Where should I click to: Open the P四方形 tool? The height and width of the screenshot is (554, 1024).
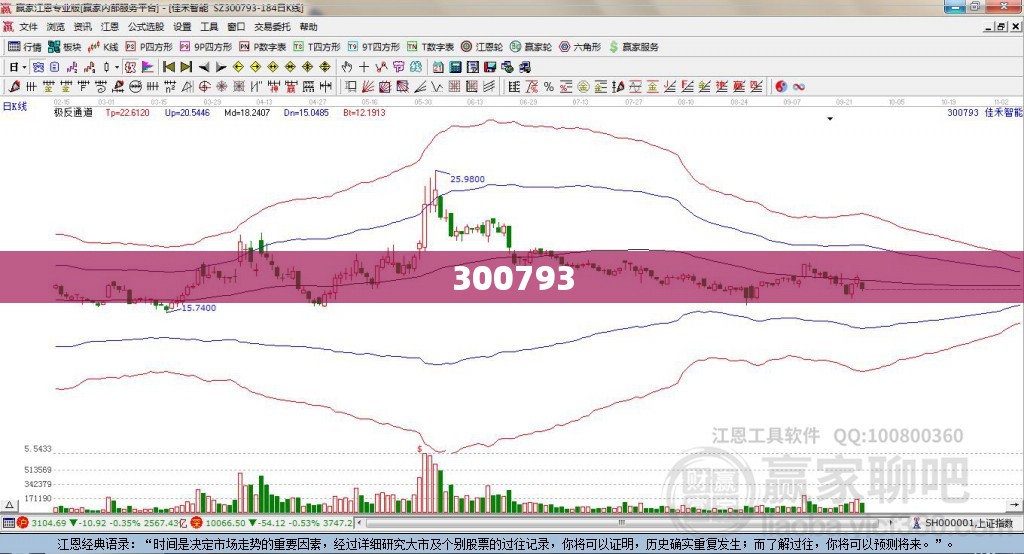pyautogui.click(x=149, y=47)
